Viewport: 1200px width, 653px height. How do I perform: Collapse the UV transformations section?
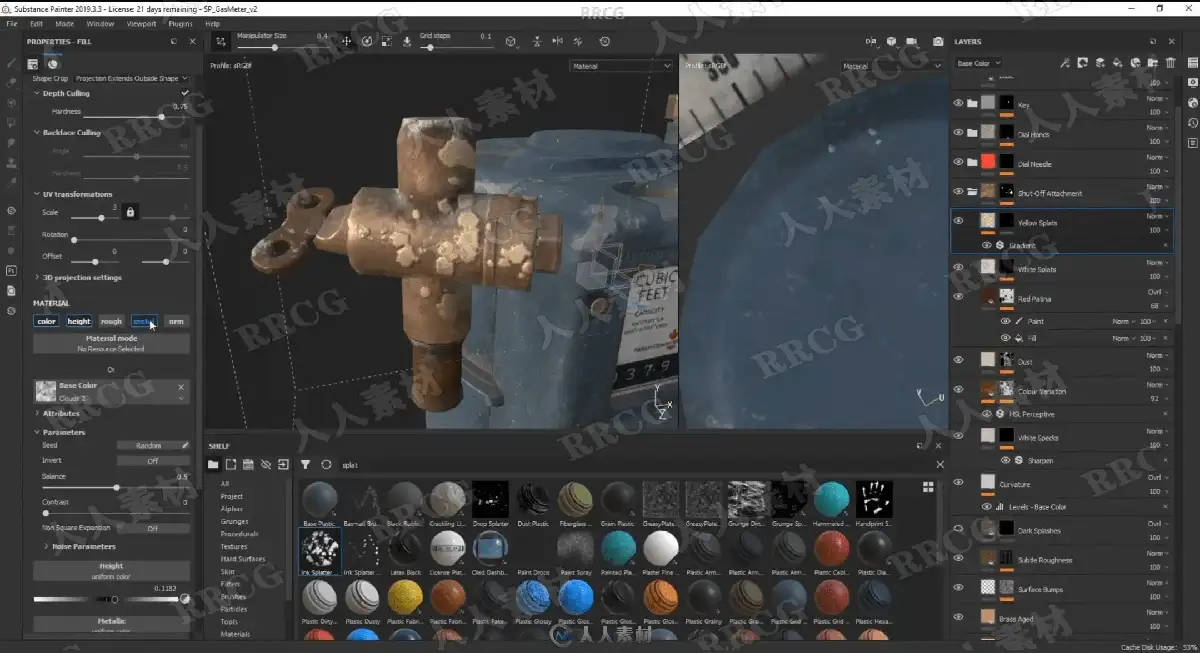pyautogui.click(x=37, y=194)
